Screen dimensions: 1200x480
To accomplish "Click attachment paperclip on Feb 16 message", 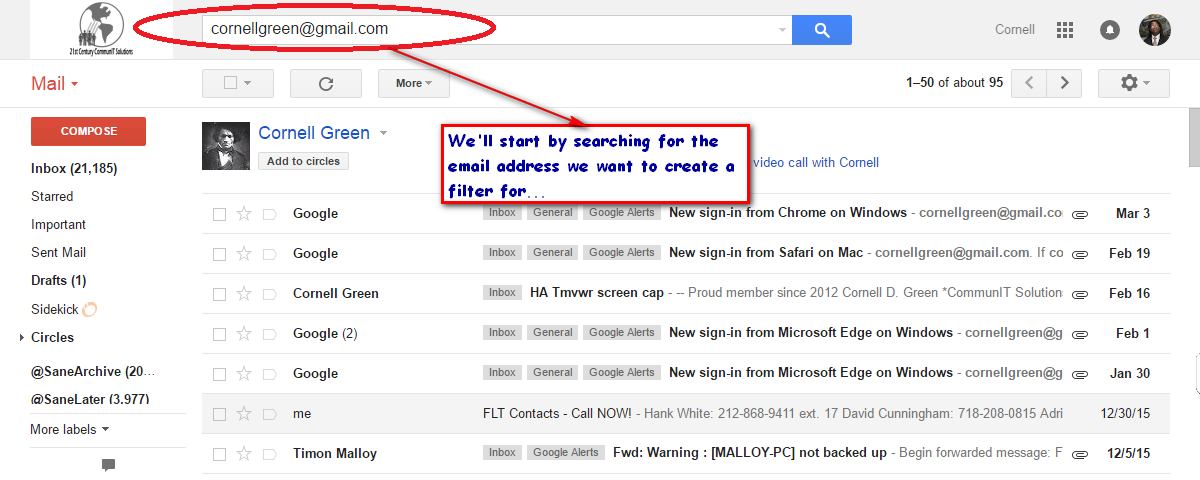I will pos(1080,294).
